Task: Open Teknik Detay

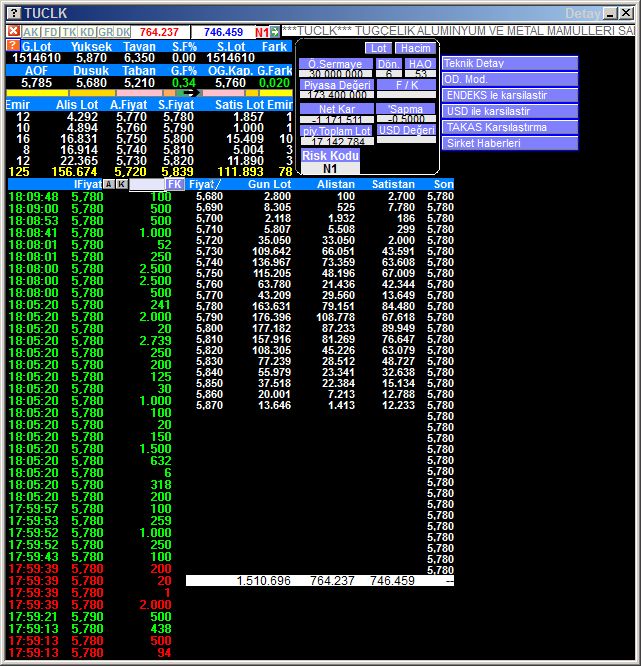Action: tap(510, 63)
